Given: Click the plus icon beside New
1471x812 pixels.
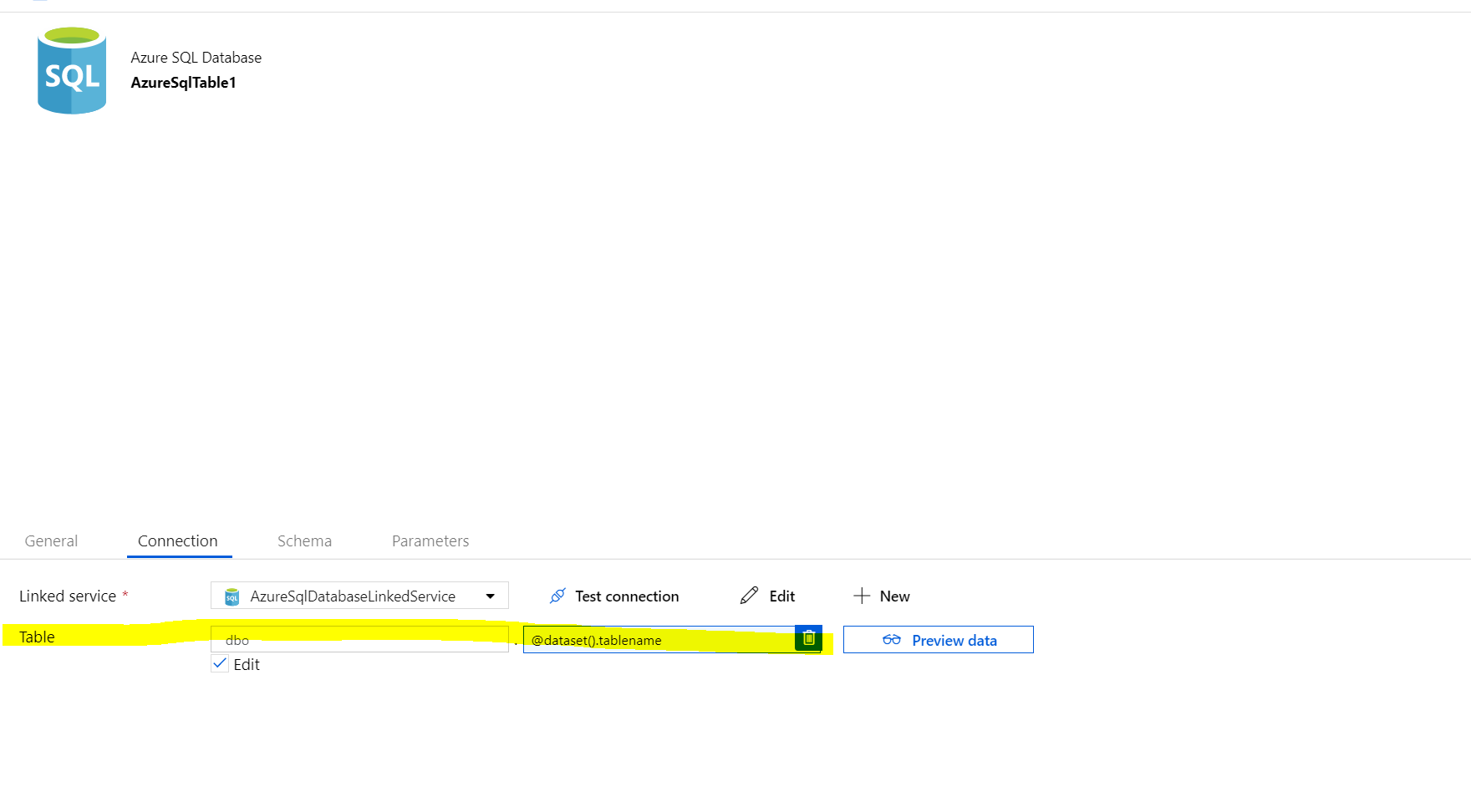Looking at the screenshot, I should click(x=862, y=596).
